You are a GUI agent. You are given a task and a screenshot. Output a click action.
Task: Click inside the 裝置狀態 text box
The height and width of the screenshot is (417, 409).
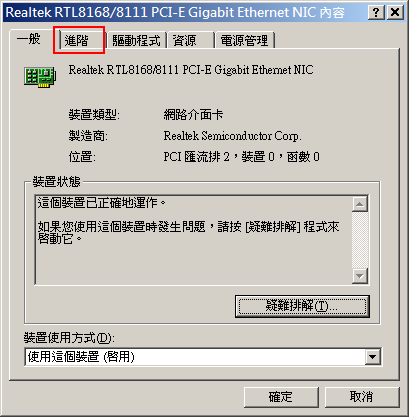pyautogui.click(x=193, y=240)
